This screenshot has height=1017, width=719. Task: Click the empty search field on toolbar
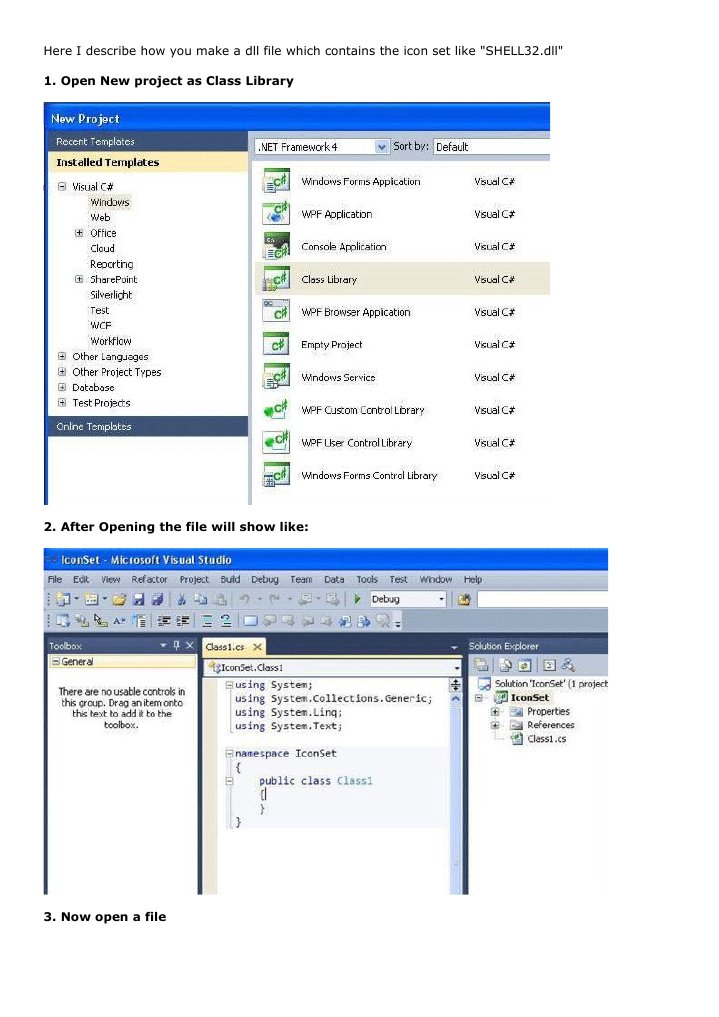[542, 599]
